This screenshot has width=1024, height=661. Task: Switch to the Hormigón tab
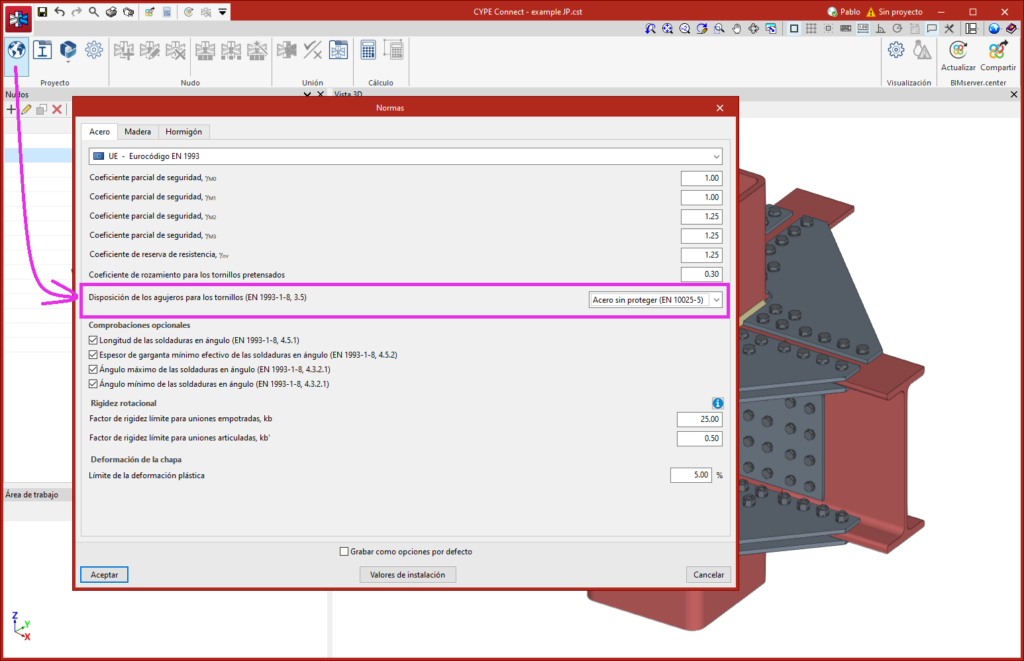183,131
